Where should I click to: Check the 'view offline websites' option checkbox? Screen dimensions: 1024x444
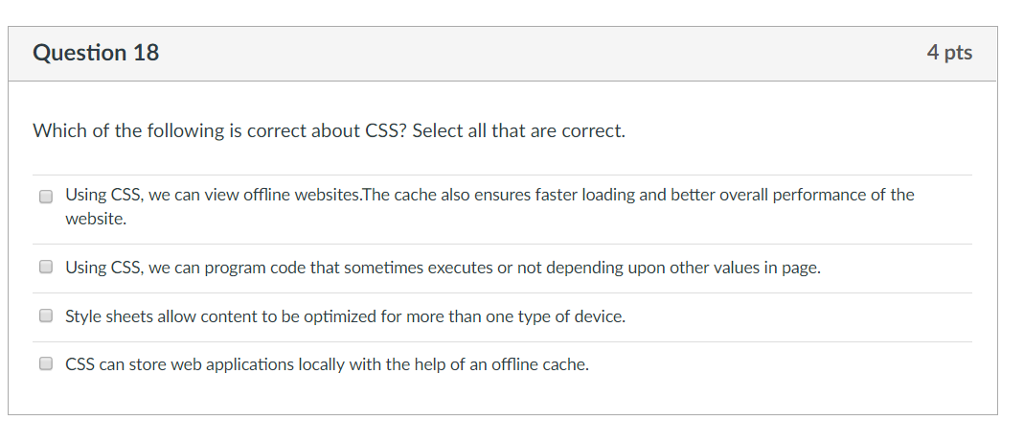tap(46, 196)
